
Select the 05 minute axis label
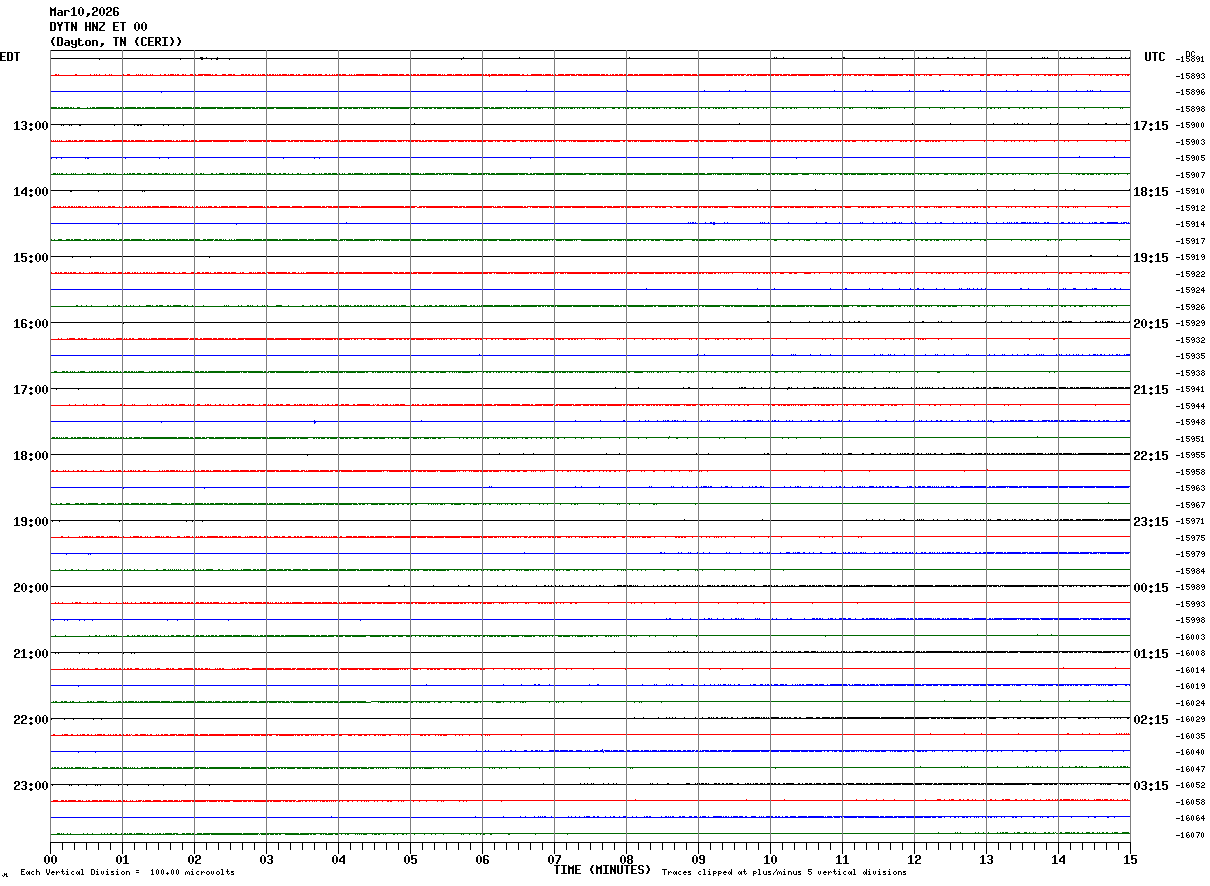(x=411, y=859)
